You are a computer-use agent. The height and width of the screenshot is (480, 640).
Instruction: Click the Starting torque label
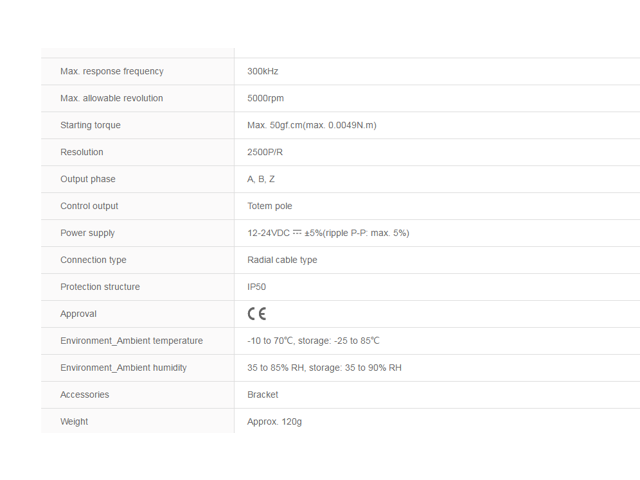(x=90, y=125)
